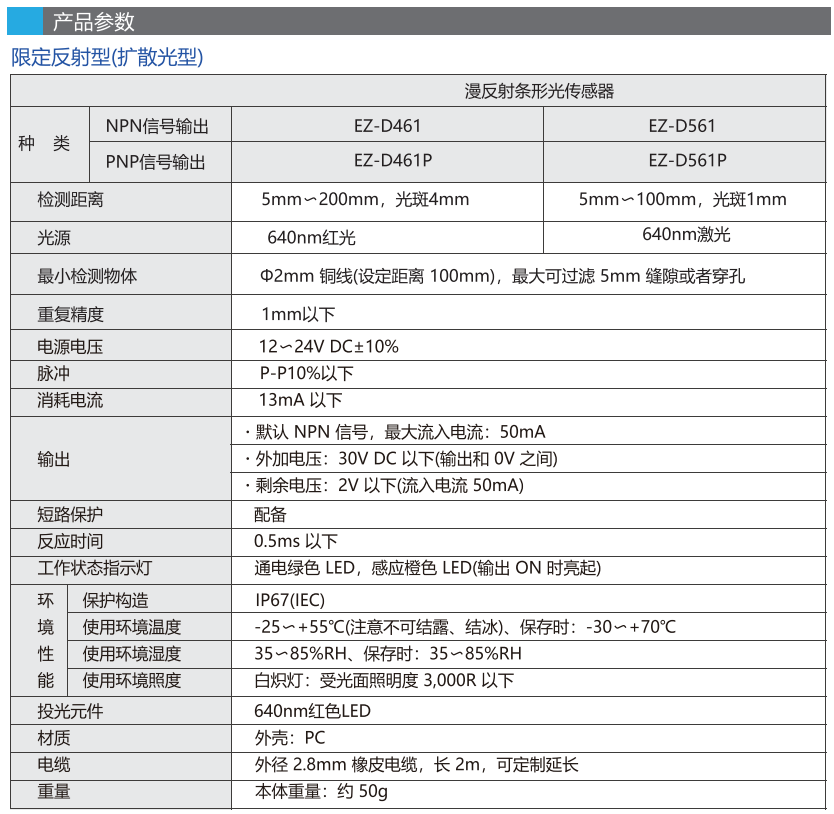The height and width of the screenshot is (814, 834).
Task: Select the 640nm激光 light source cell
Action: [686, 234]
